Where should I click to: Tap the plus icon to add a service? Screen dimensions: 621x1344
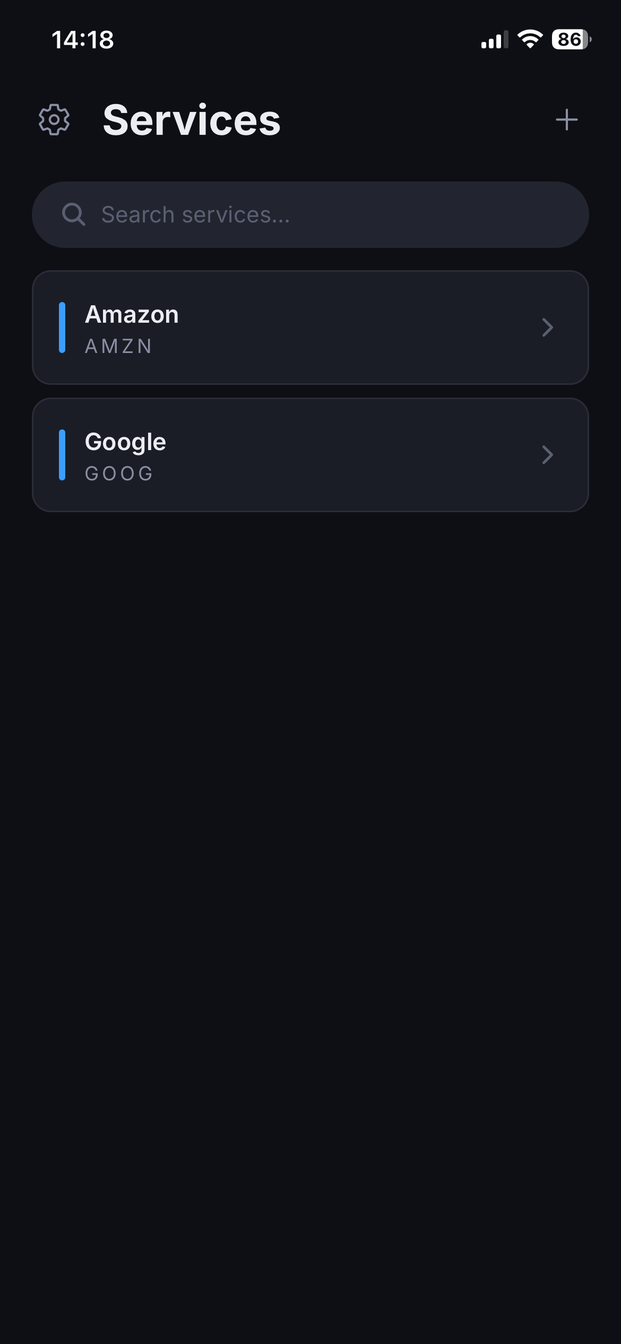pyautogui.click(x=566, y=119)
